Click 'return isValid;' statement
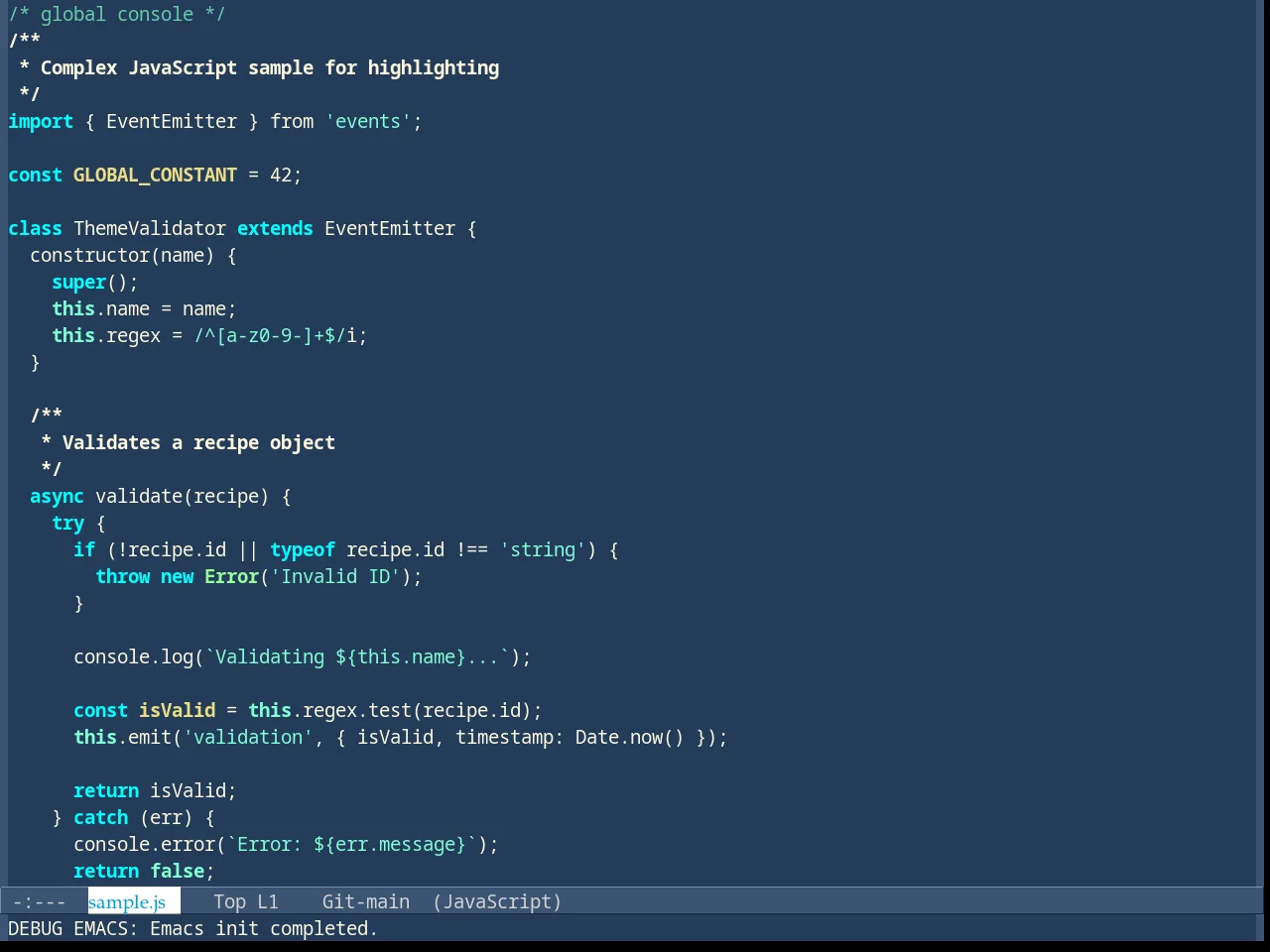Screen dimensions: 1270x952 click(x=155, y=790)
